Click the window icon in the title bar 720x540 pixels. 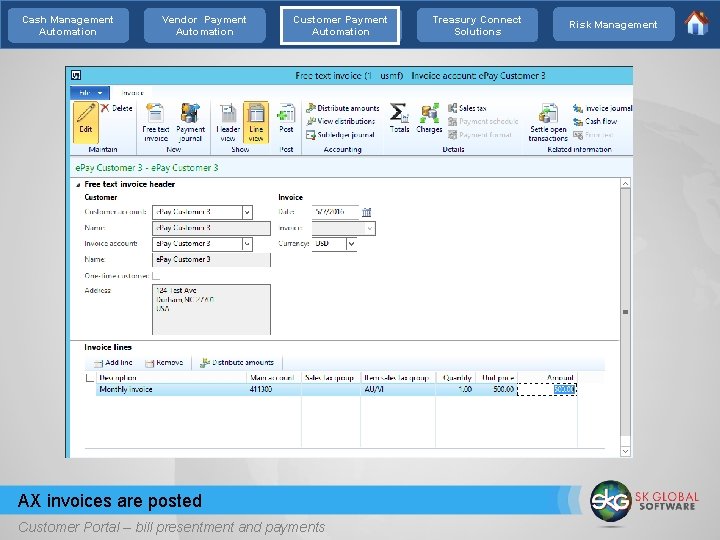pyautogui.click(x=76, y=75)
